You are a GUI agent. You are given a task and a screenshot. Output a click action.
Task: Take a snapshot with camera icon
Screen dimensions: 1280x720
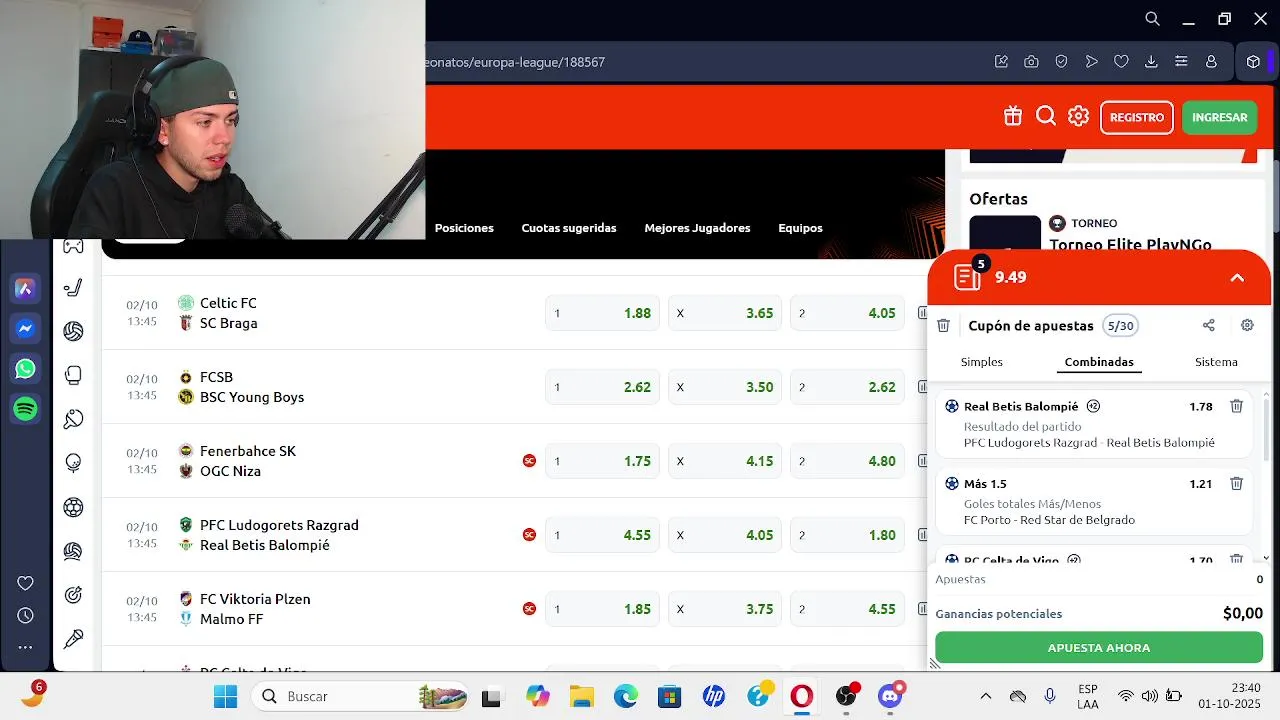1031,62
